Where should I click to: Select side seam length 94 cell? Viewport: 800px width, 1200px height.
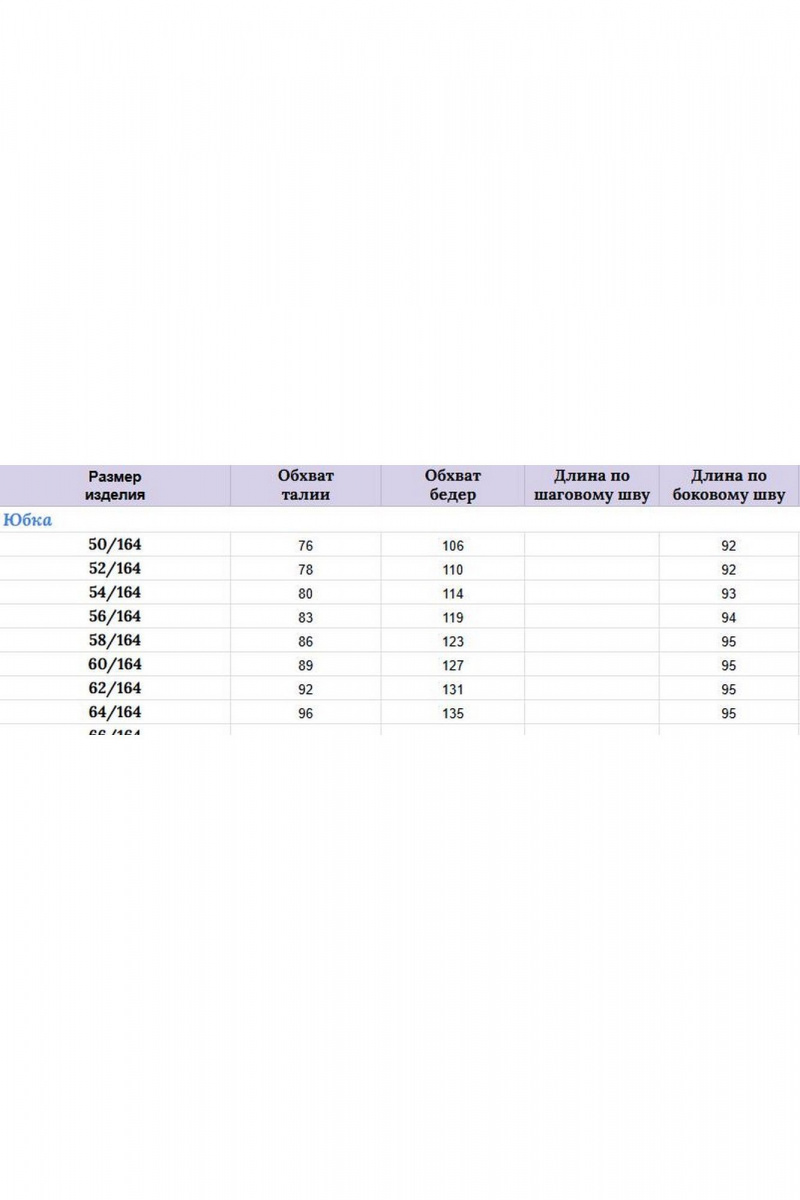click(x=729, y=618)
